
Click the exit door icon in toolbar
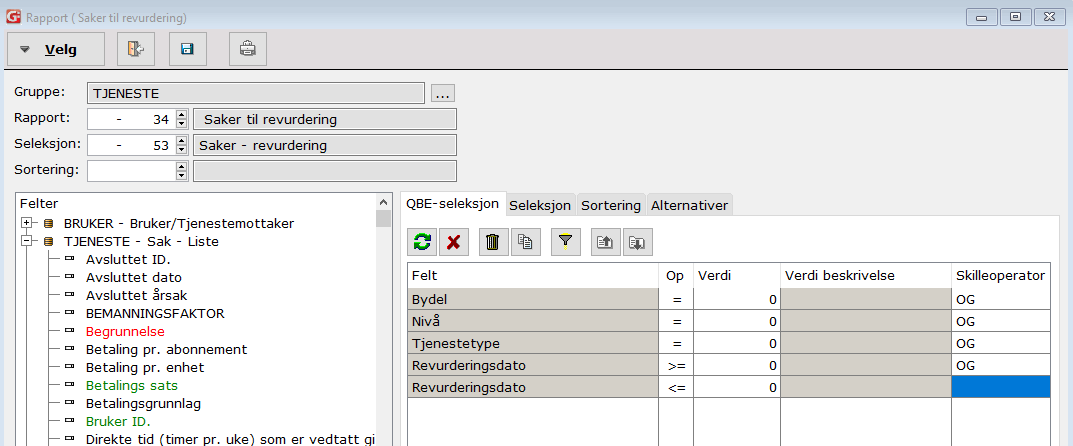click(x=135, y=49)
